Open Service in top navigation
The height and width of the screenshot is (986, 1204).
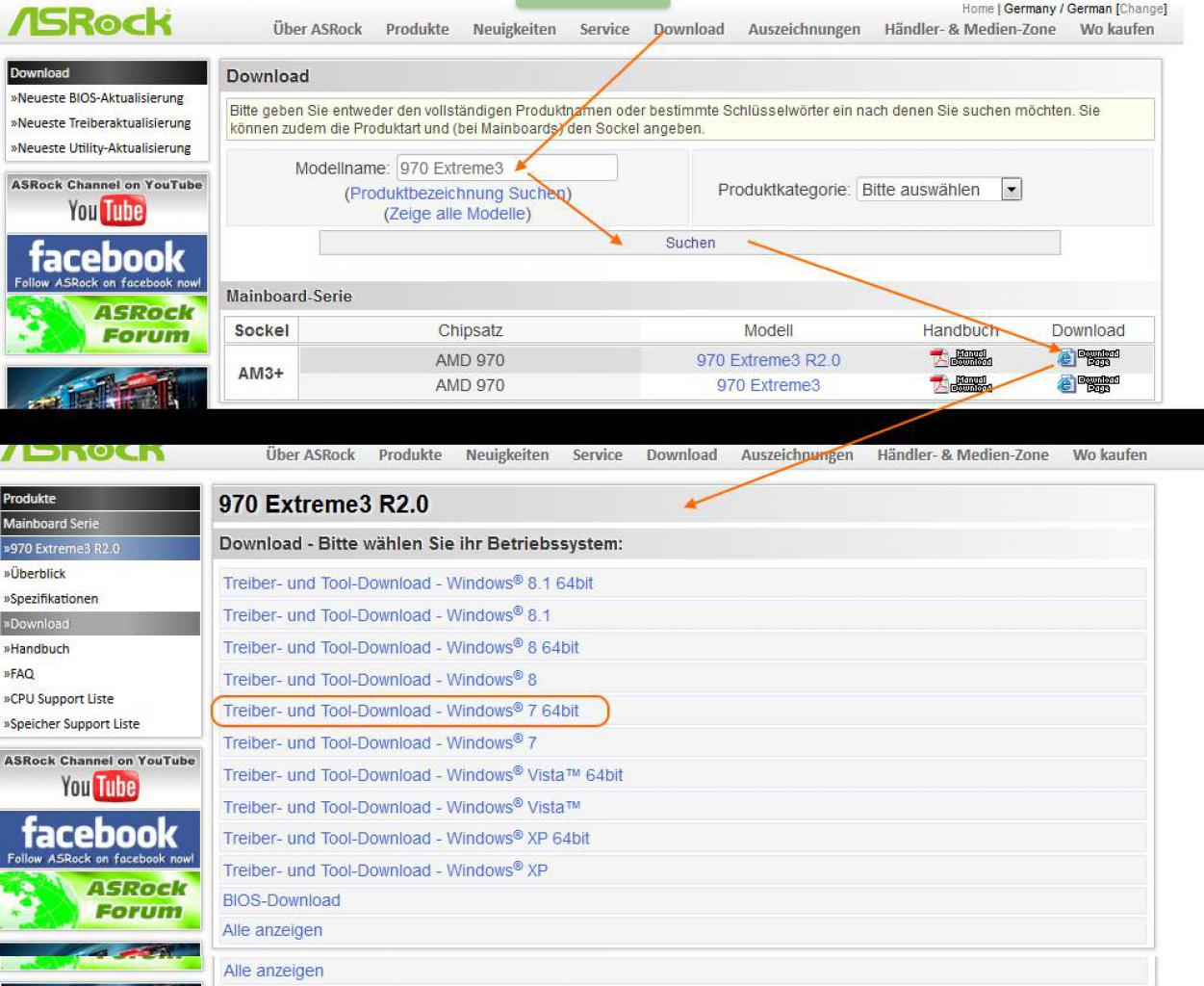[604, 29]
